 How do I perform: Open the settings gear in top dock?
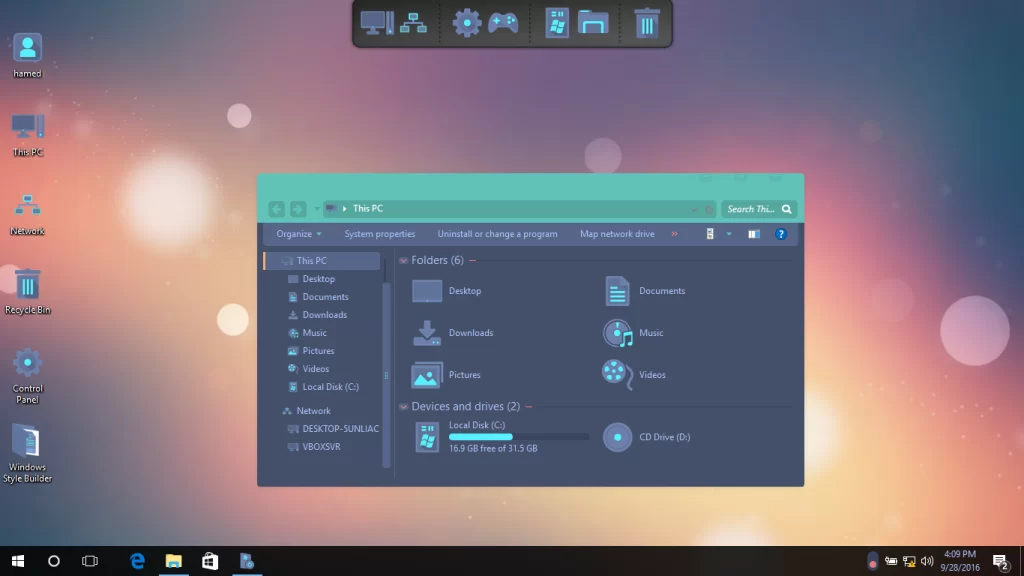click(467, 23)
